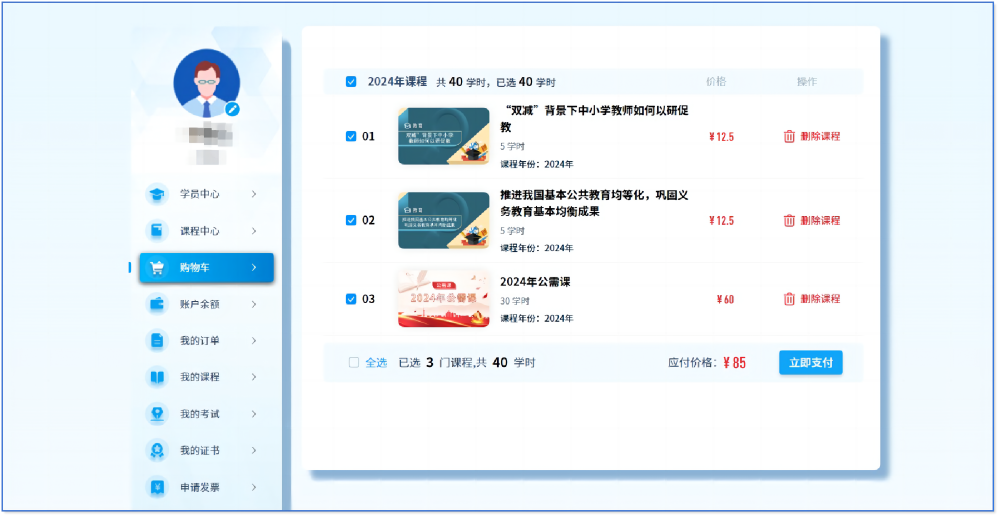Toggle the 2024年课程 group checkbox
The height and width of the screenshot is (517, 1000).
pyautogui.click(x=351, y=82)
